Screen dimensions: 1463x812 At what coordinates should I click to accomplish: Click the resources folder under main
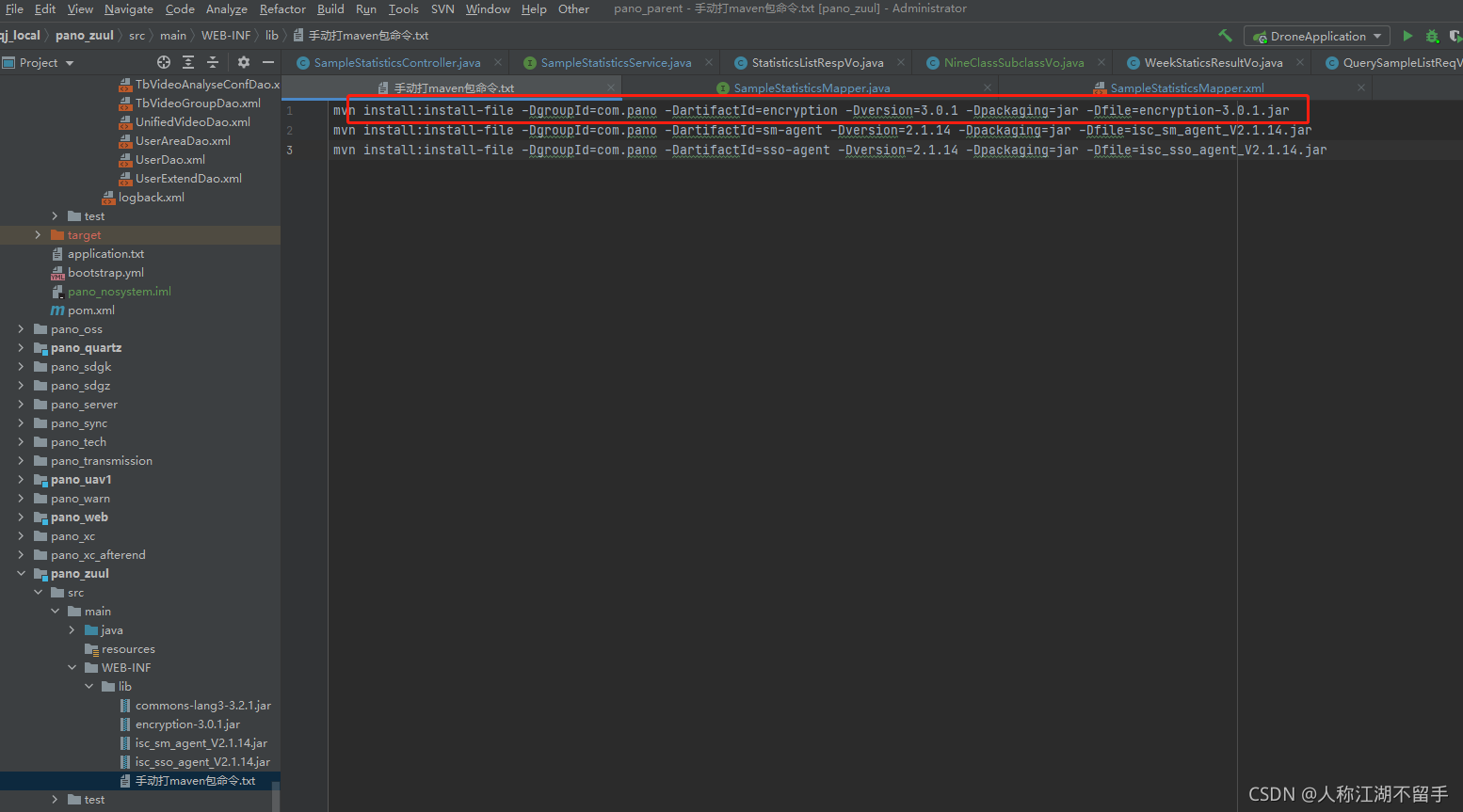128,649
